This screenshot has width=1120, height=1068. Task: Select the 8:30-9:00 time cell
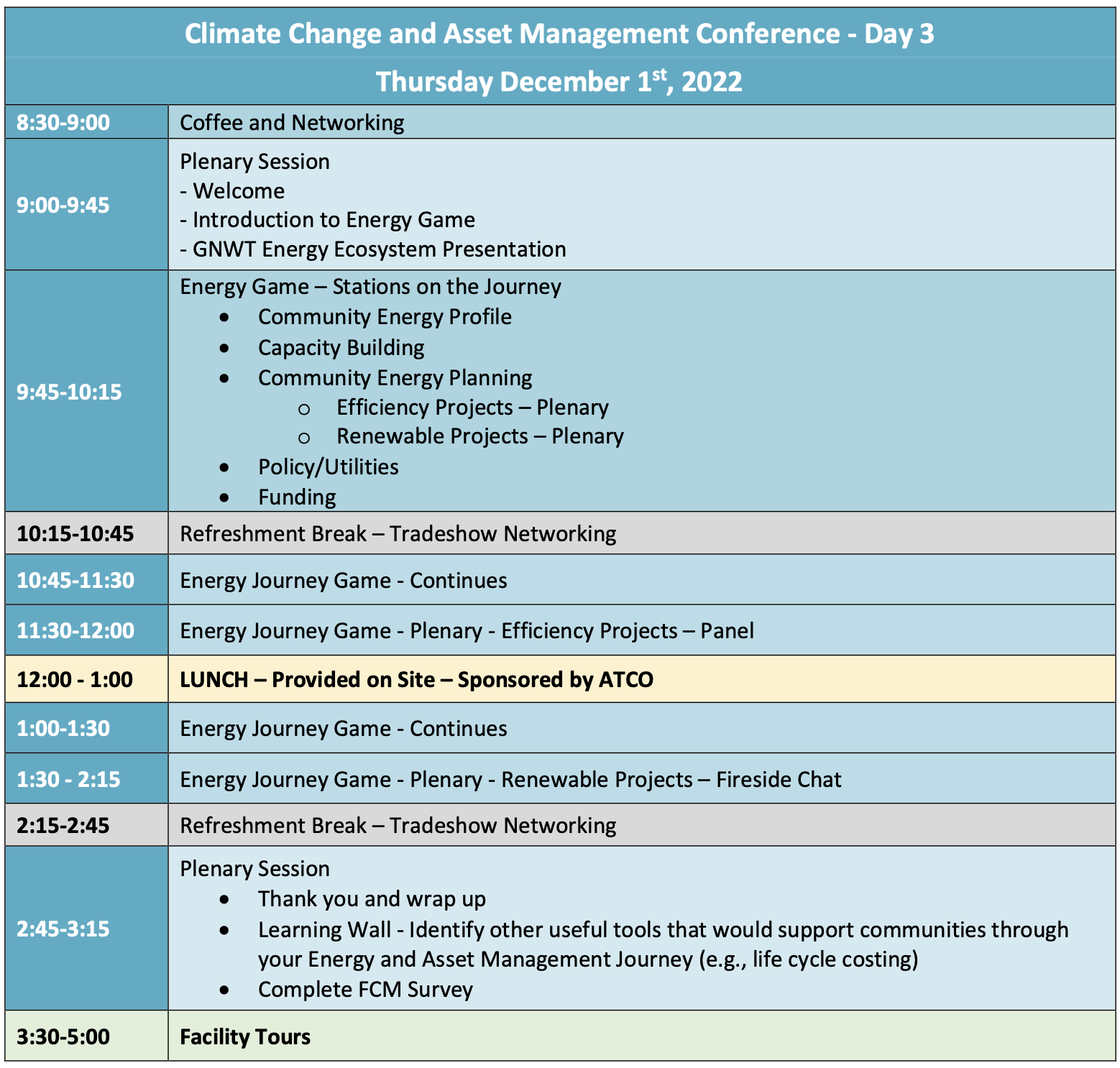[63, 122]
